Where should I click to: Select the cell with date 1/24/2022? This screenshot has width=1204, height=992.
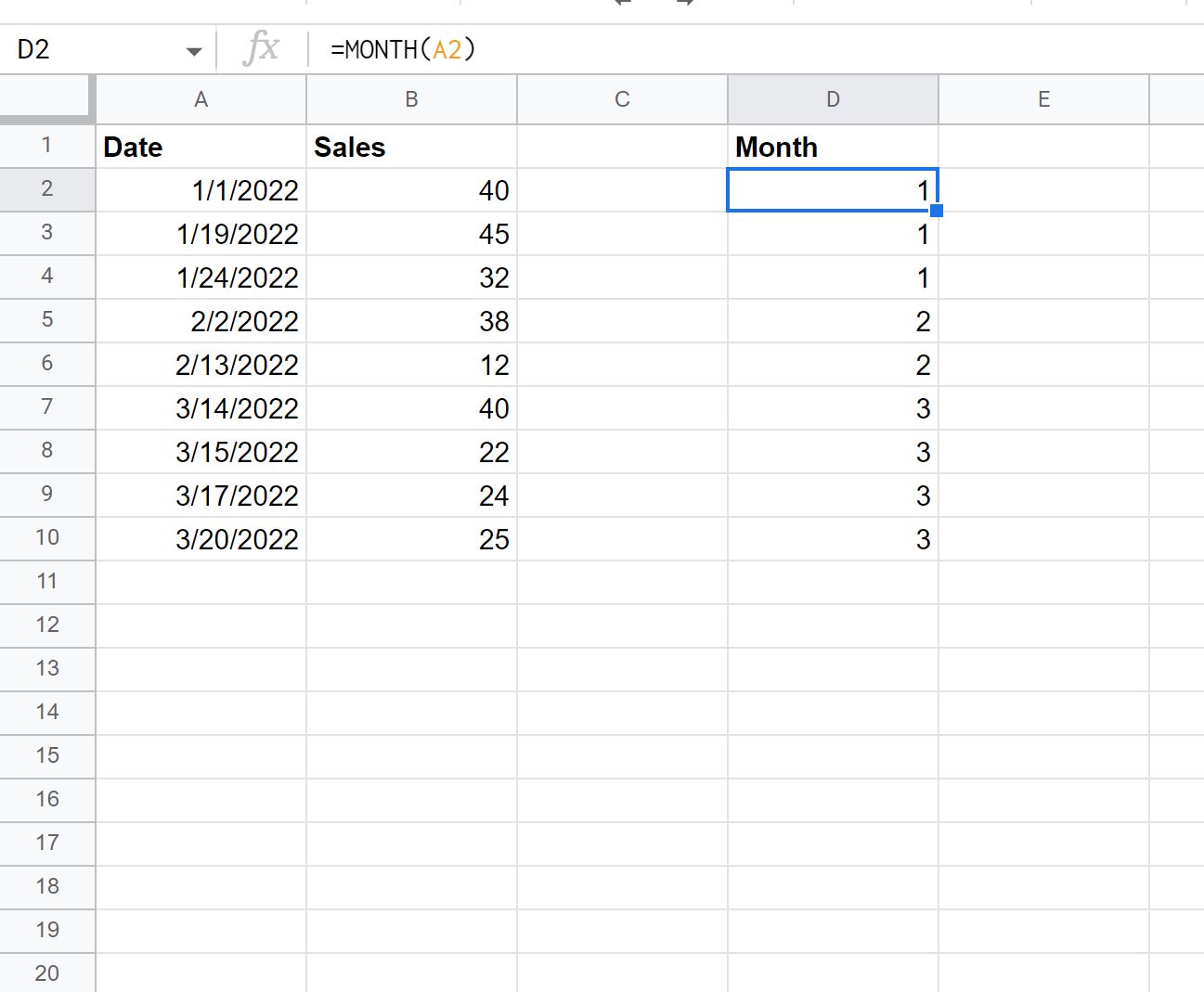tap(201, 277)
